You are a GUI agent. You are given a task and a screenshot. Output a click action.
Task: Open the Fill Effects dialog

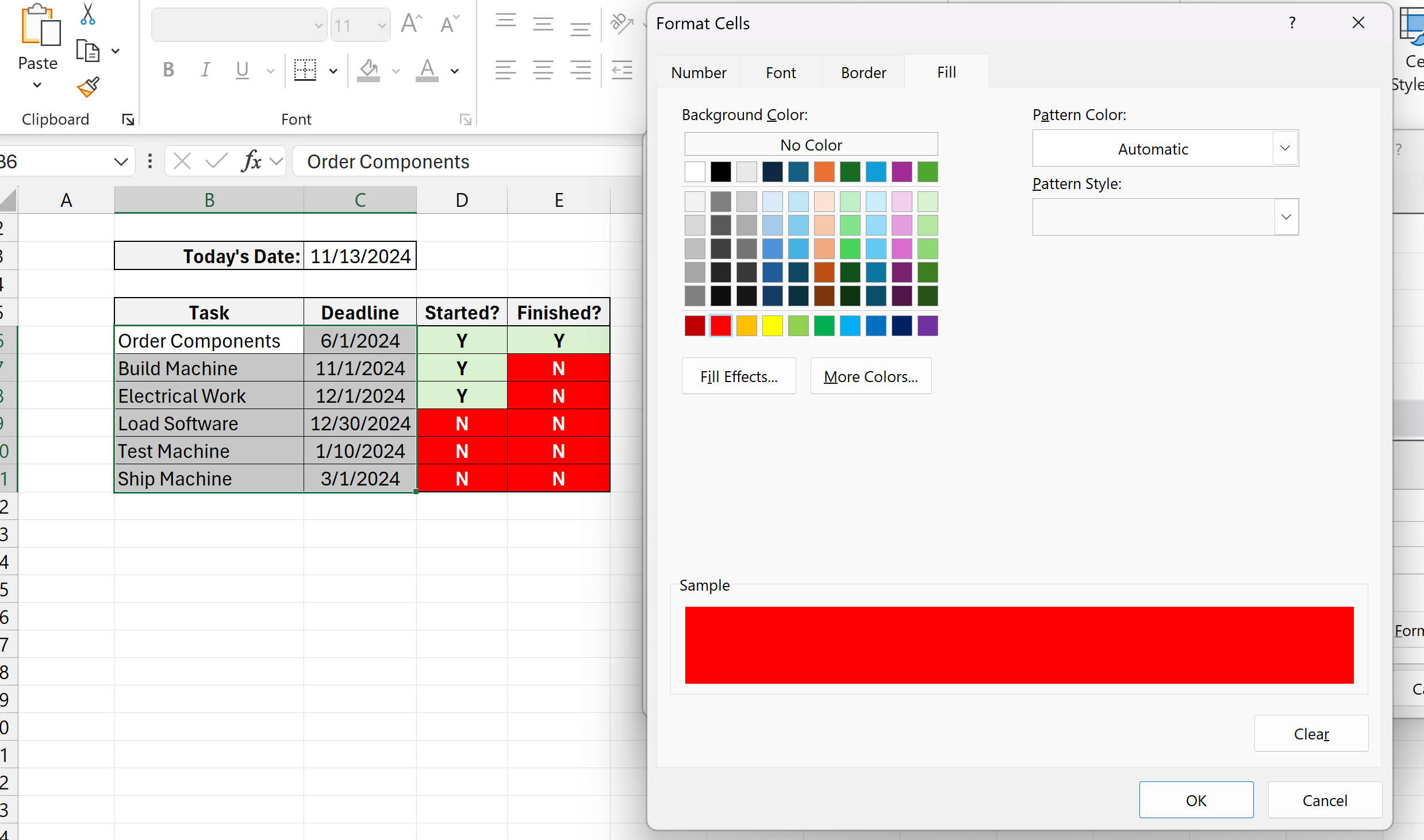pyautogui.click(x=739, y=376)
